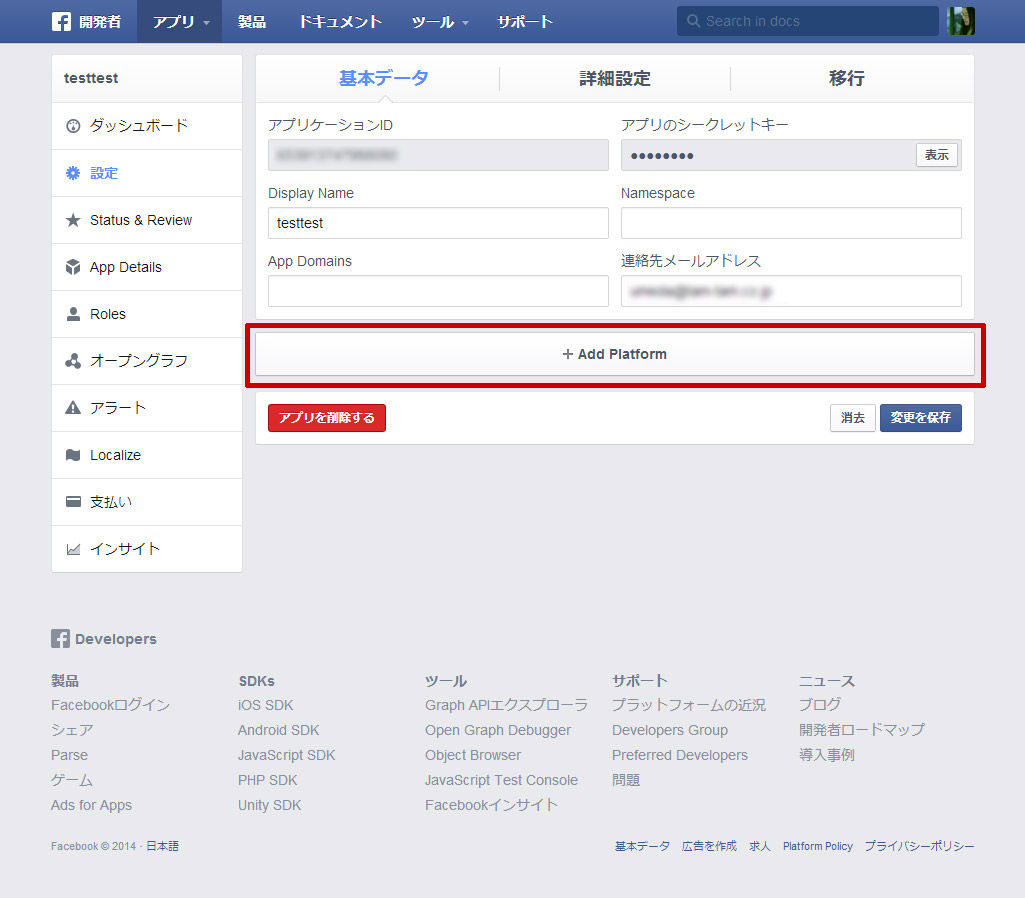Switch to the 詳細設定 tab
Image resolution: width=1025 pixels, height=898 pixels.
614,78
